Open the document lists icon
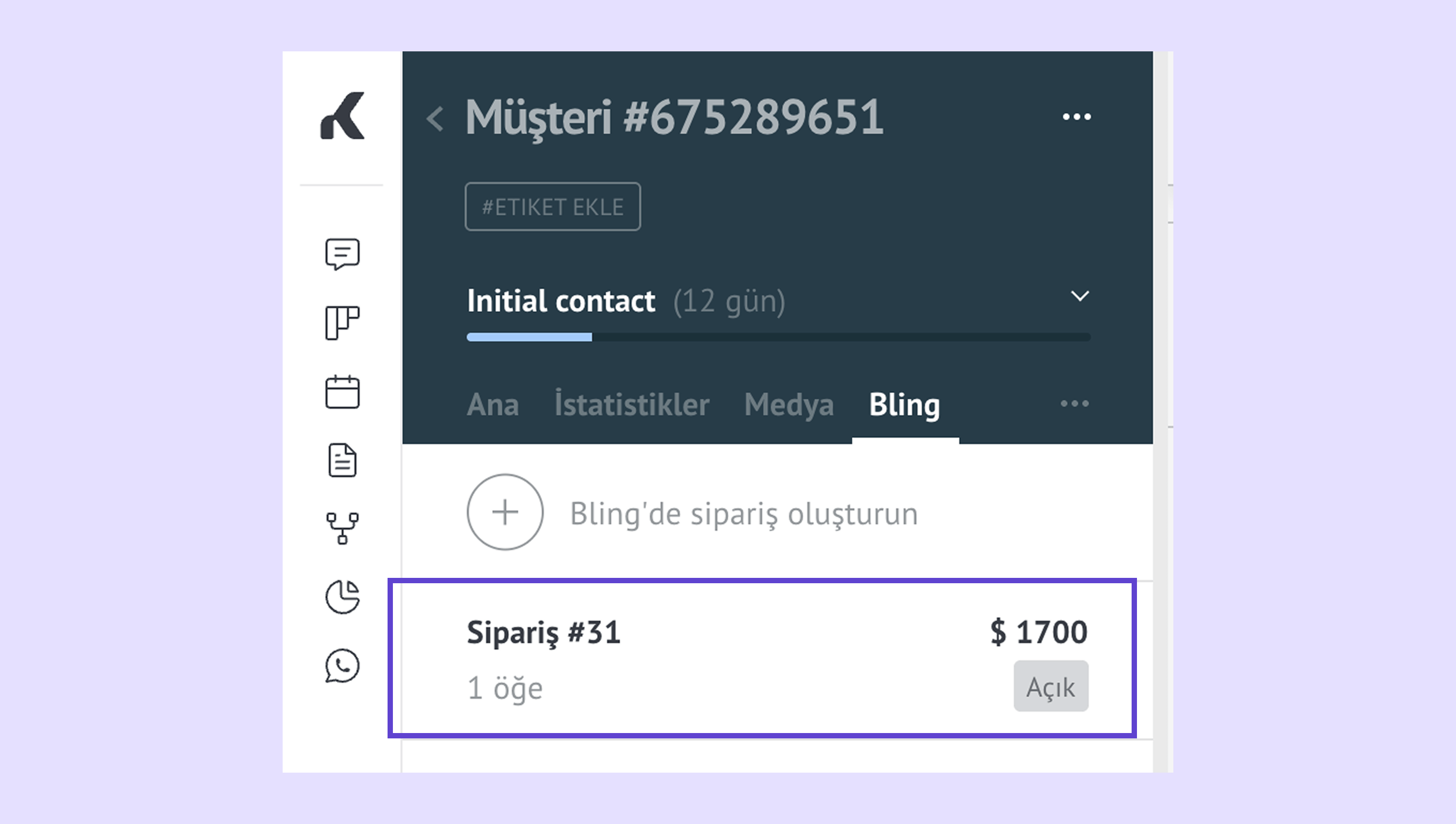Viewport: 1456px width, 824px height. pyautogui.click(x=343, y=460)
